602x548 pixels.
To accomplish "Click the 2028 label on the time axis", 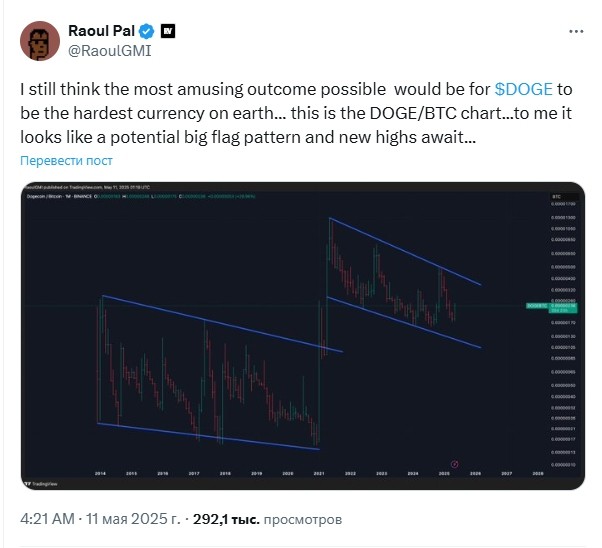I will coord(538,471).
